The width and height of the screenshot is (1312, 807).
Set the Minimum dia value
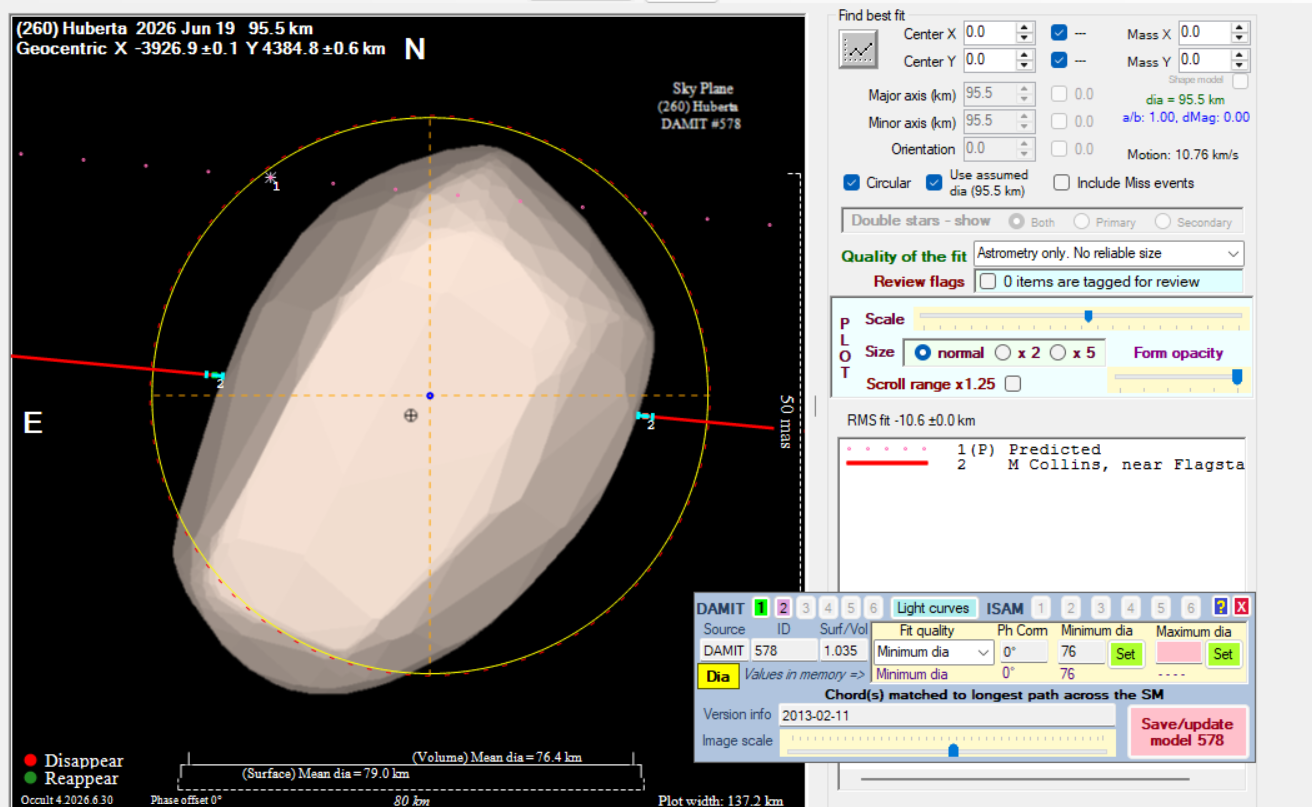[1125, 653]
